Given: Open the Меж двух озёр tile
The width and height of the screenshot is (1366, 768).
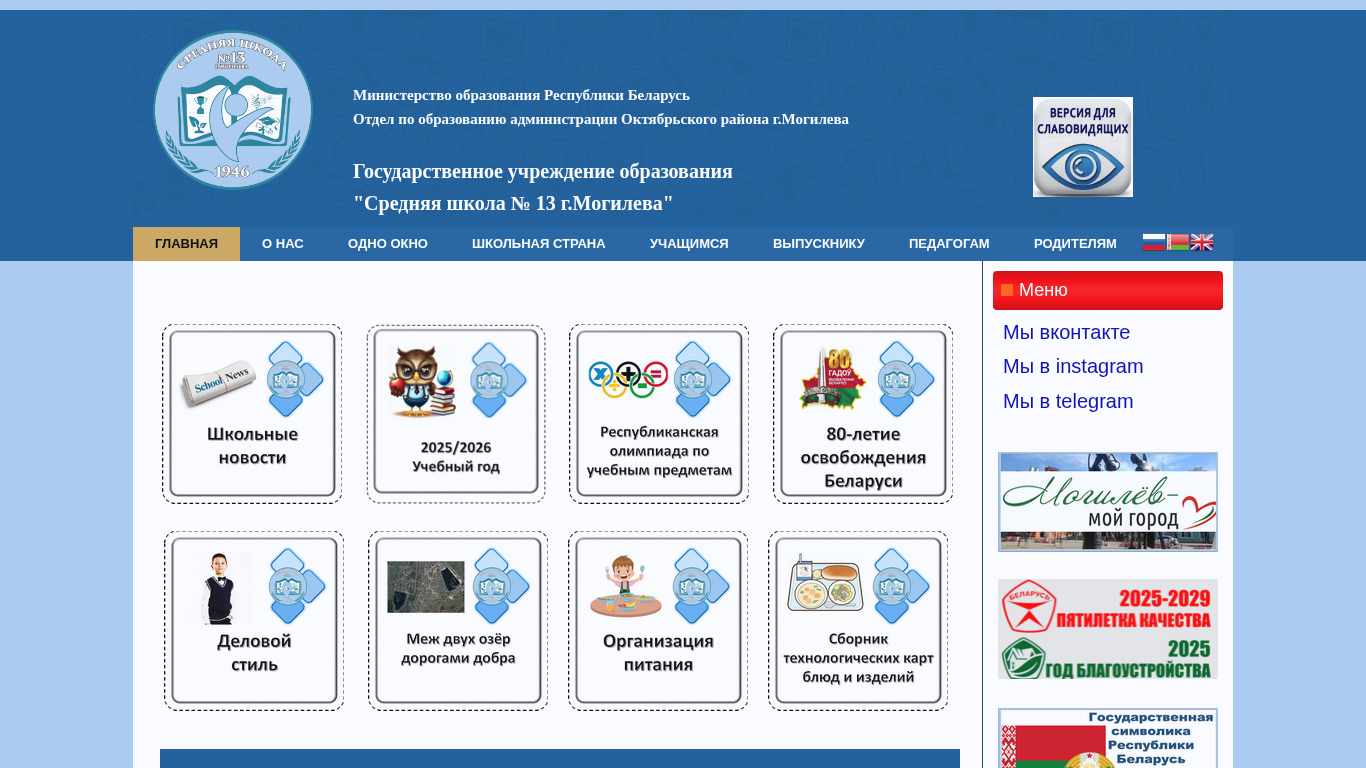Looking at the screenshot, I should (458, 621).
